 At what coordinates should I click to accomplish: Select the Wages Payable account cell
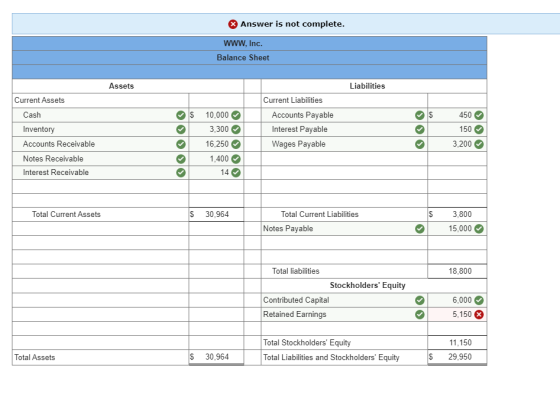(x=344, y=144)
